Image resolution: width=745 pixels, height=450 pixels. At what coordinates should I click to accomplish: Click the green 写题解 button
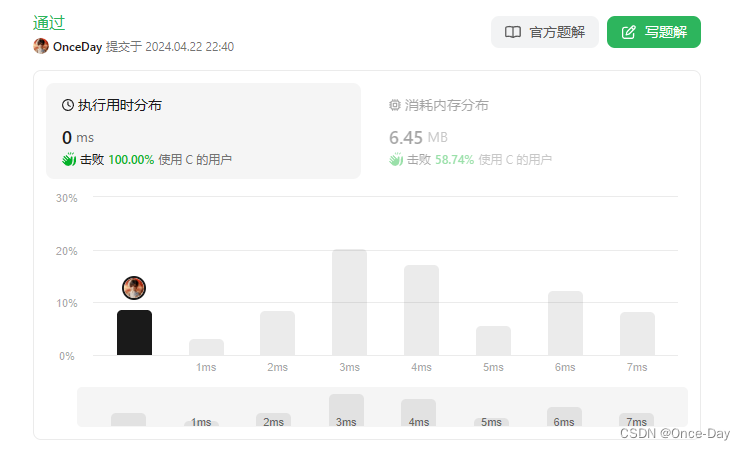click(654, 32)
